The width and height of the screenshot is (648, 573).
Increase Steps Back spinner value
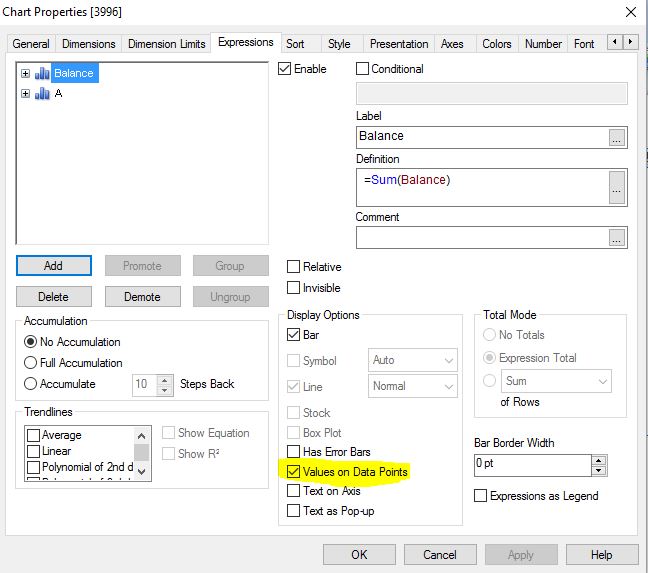point(164,380)
